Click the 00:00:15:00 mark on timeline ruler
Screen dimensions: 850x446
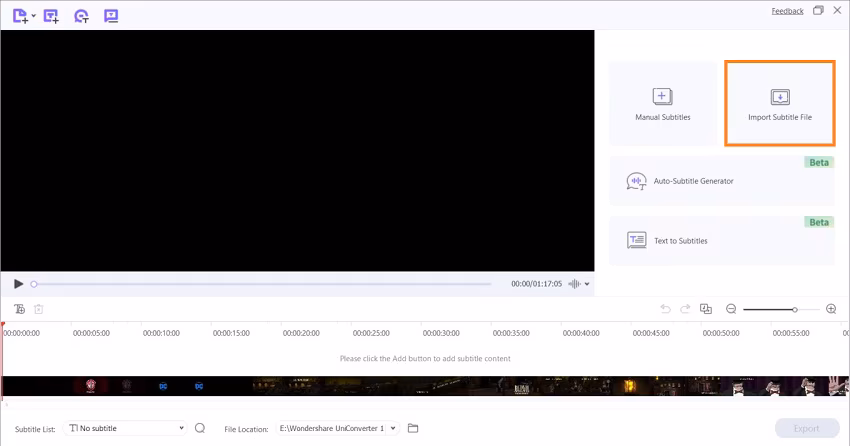[x=231, y=333]
